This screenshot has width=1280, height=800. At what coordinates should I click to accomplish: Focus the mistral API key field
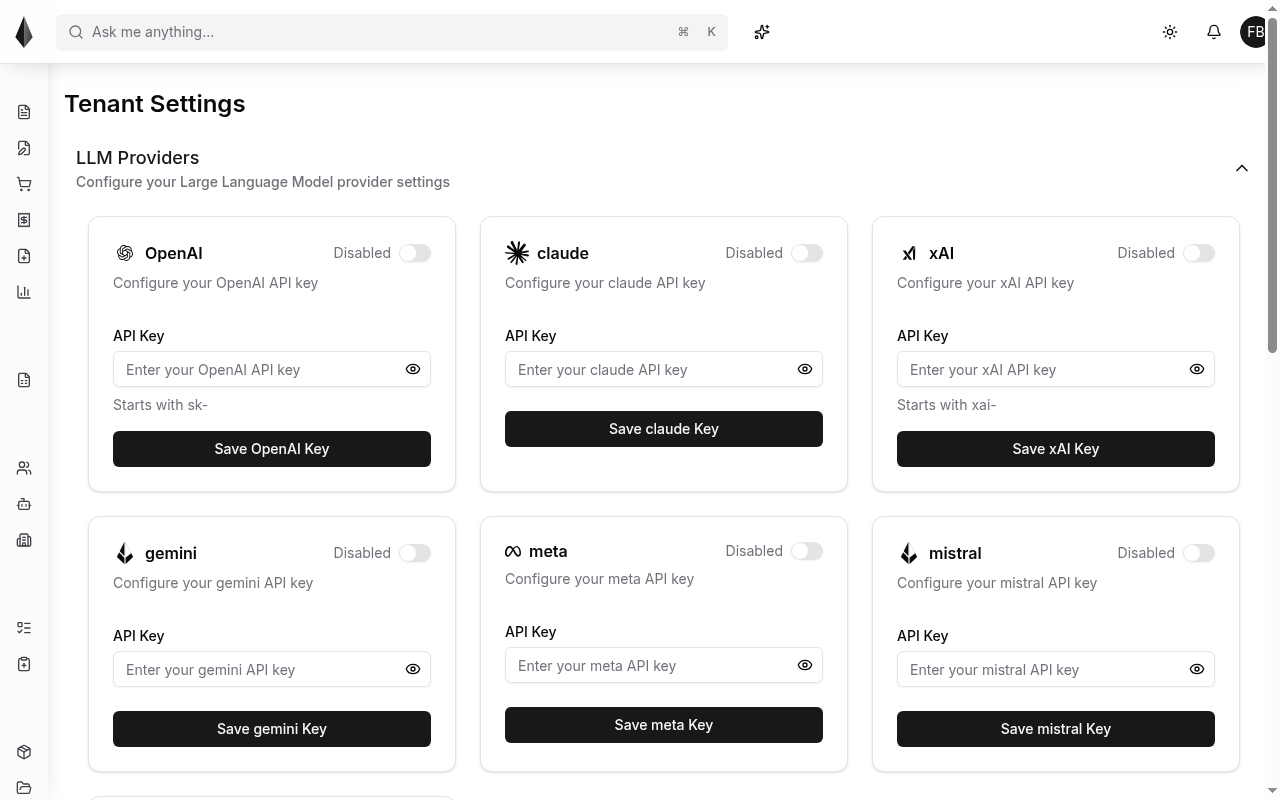(1056, 670)
